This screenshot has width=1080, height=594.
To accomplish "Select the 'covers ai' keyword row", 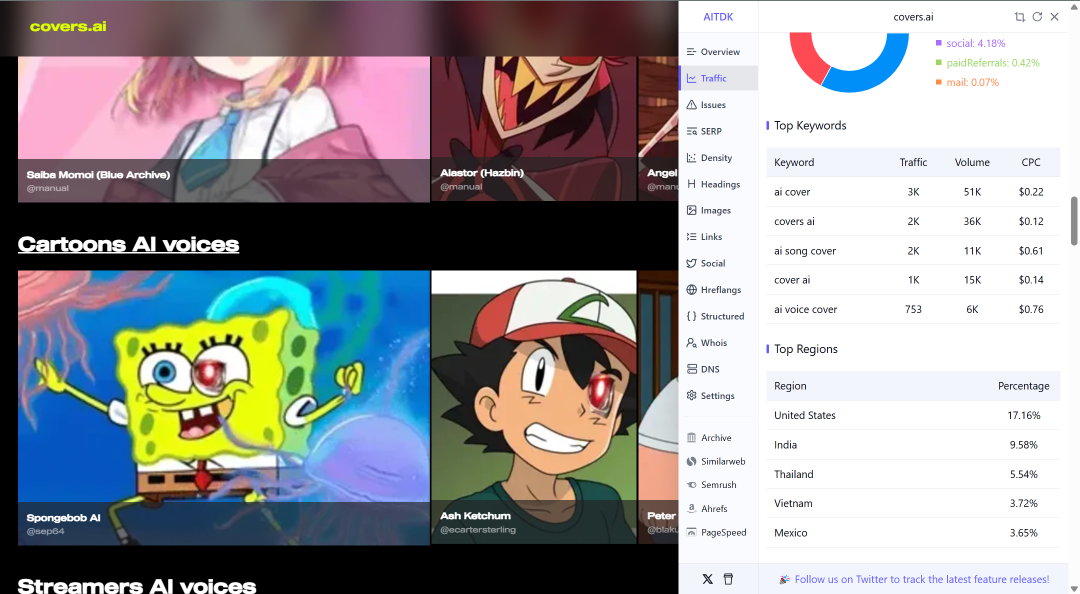I will 913,221.
